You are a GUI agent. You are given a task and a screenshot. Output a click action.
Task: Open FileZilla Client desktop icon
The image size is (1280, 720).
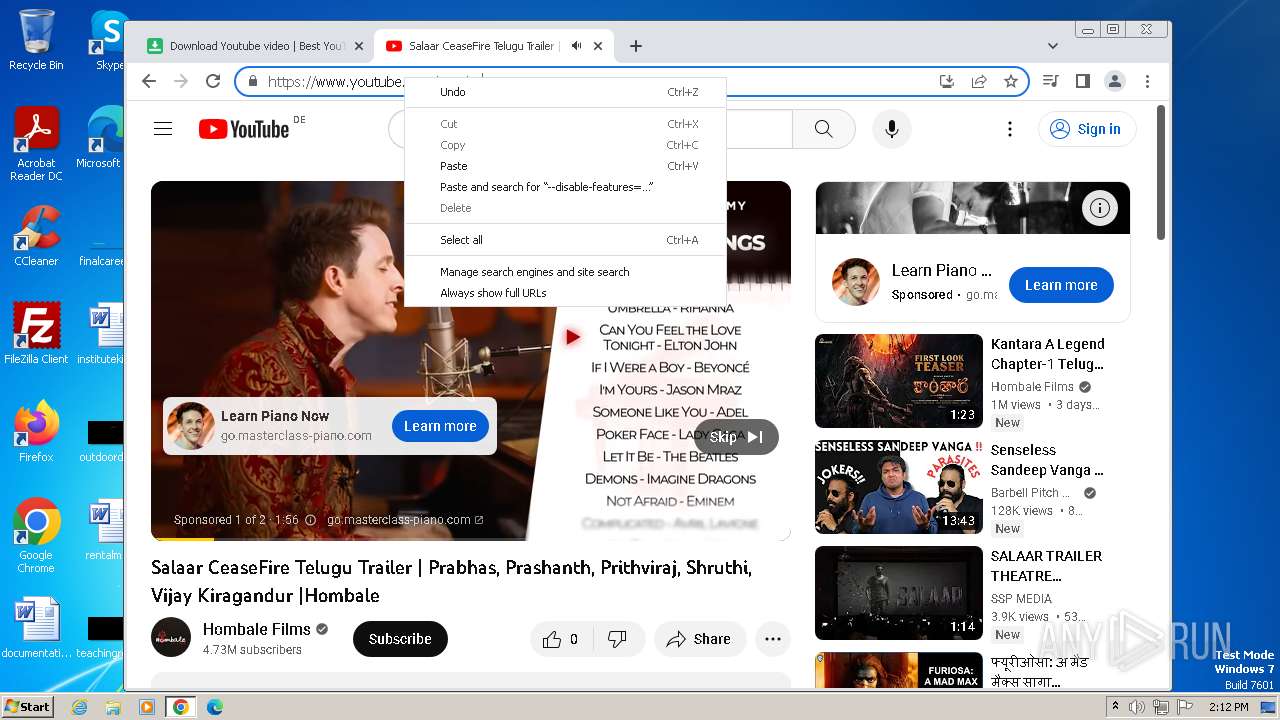(36, 333)
